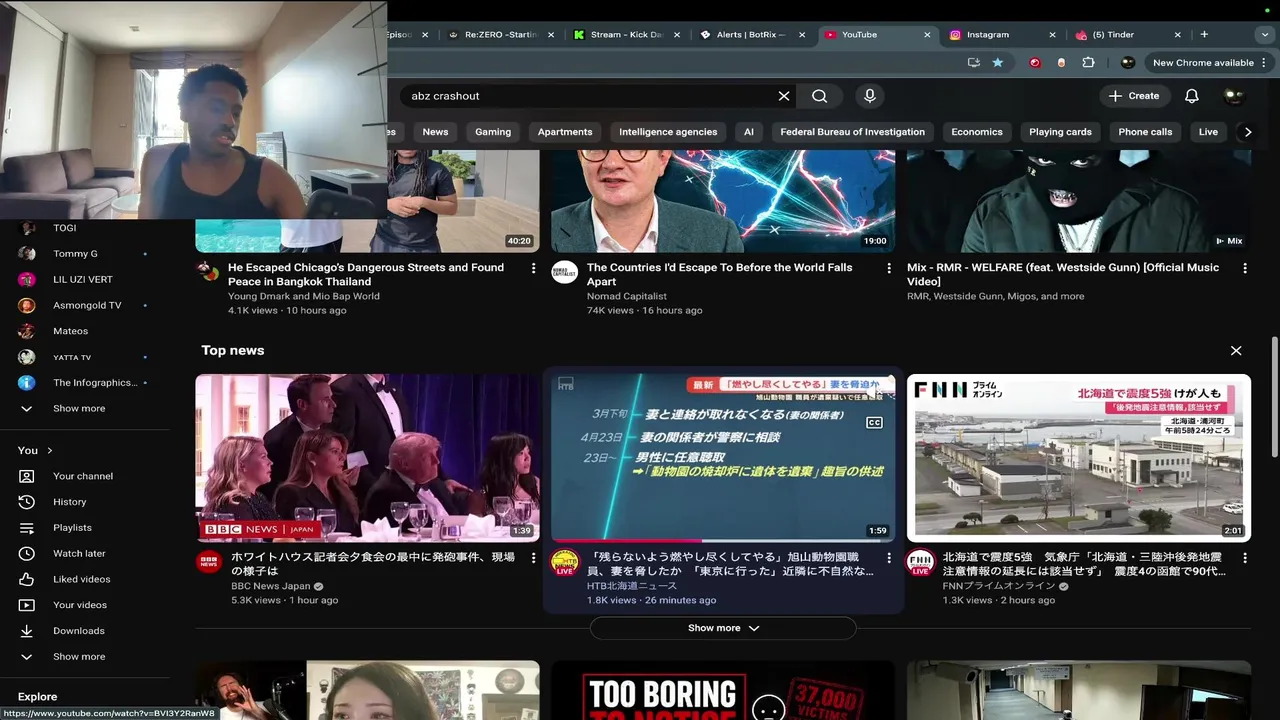Close the YouTube browser tab

927,35
